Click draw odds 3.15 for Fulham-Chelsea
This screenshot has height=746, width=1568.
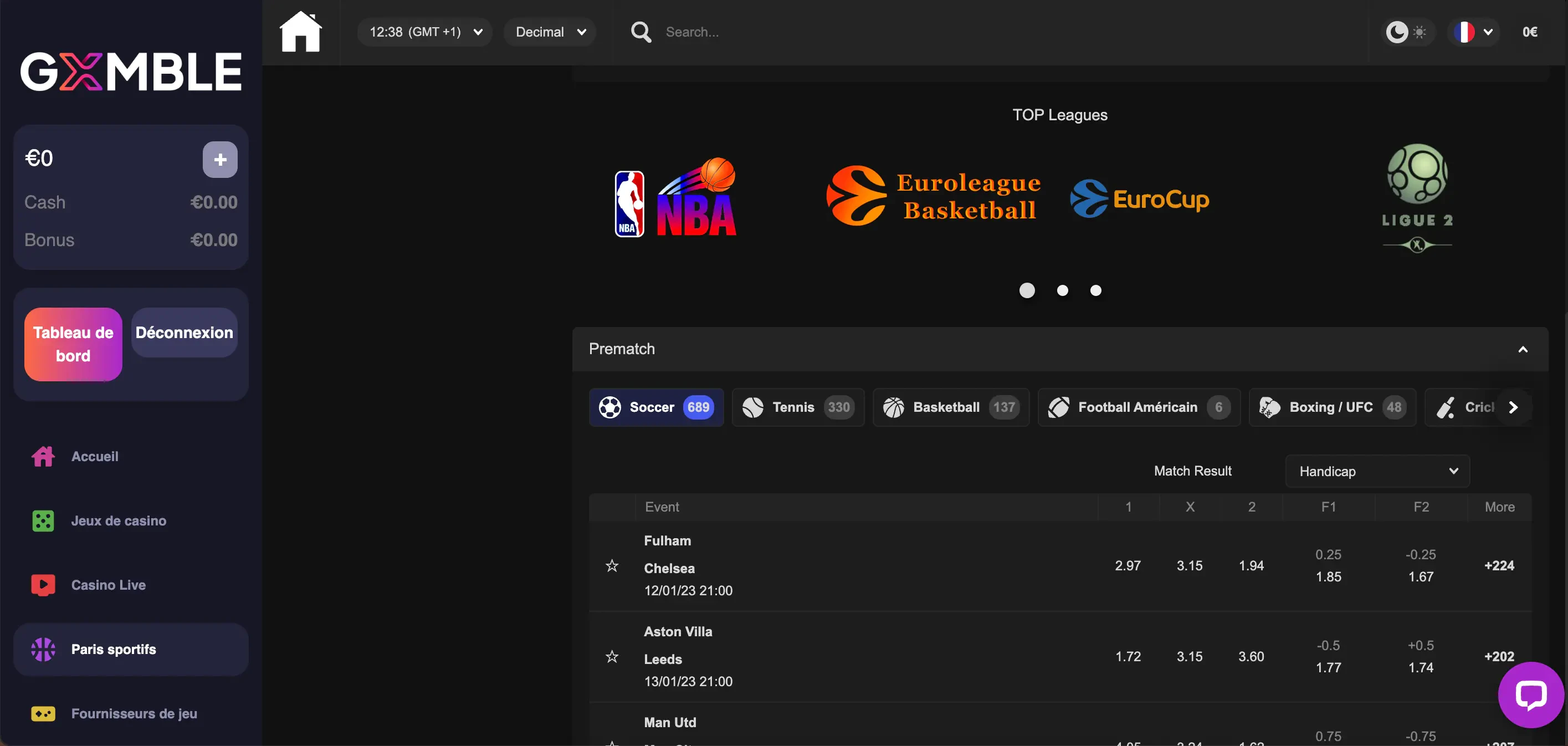[x=1190, y=565]
